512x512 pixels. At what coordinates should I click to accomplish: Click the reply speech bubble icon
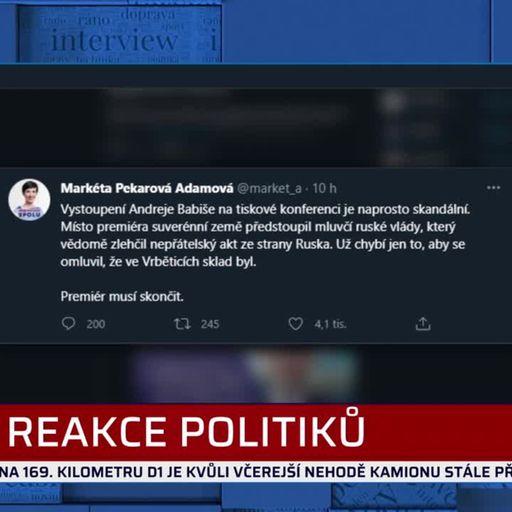pyautogui.click(x=68, y=323)
